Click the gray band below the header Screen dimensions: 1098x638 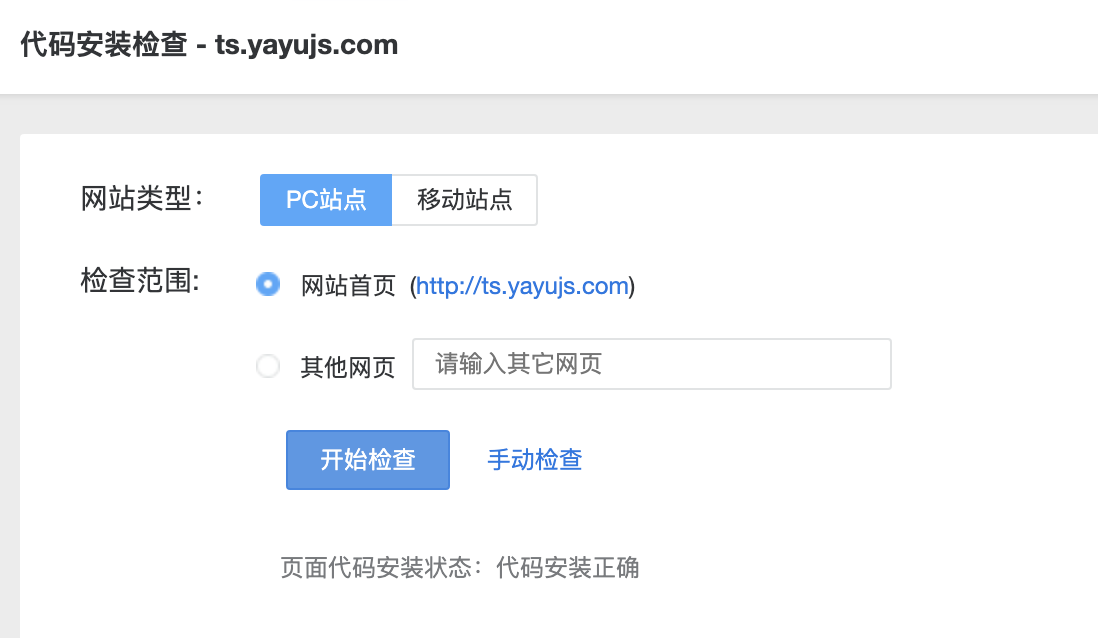click(x=549, y=114)
